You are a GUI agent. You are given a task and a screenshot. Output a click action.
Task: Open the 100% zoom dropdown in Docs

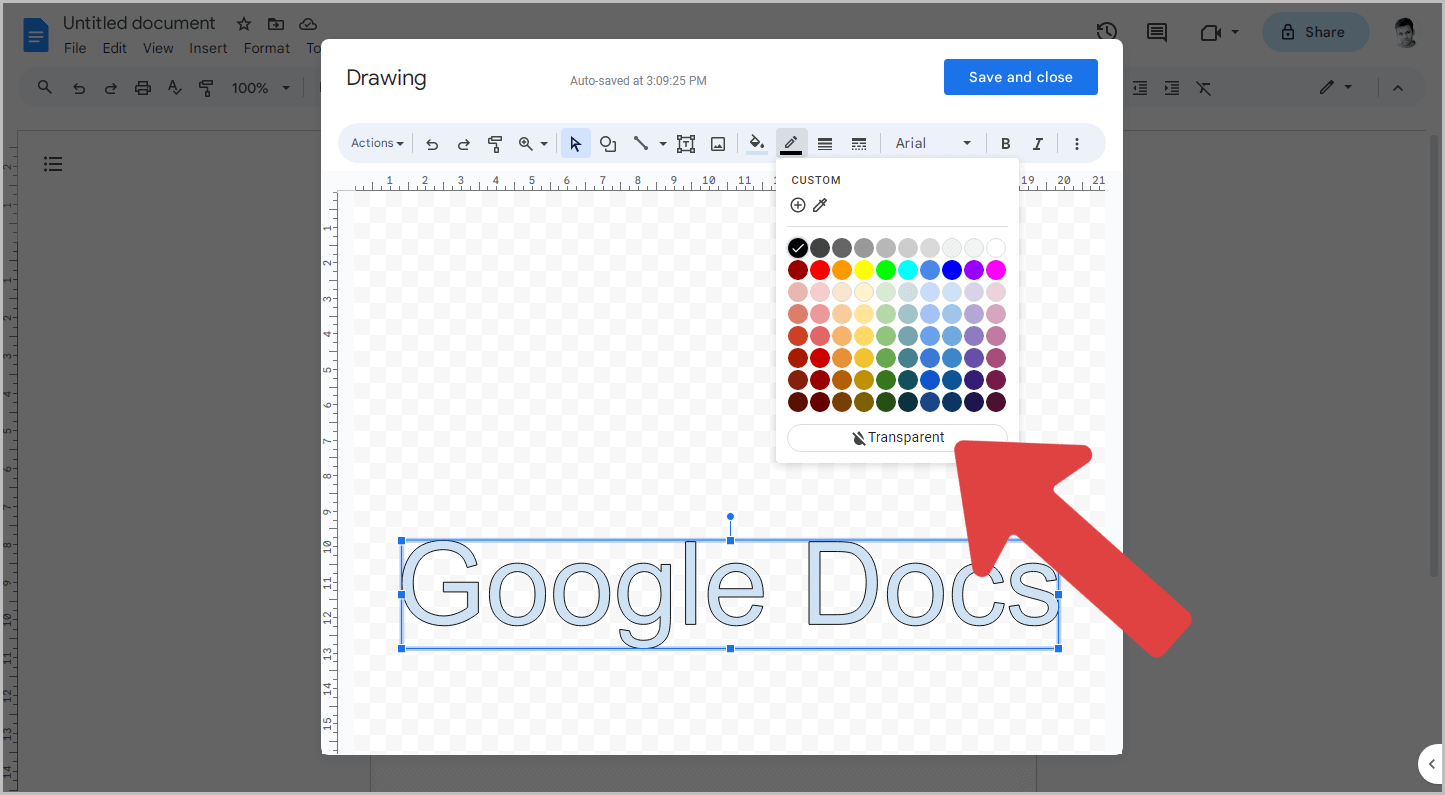tap(260, 88)
